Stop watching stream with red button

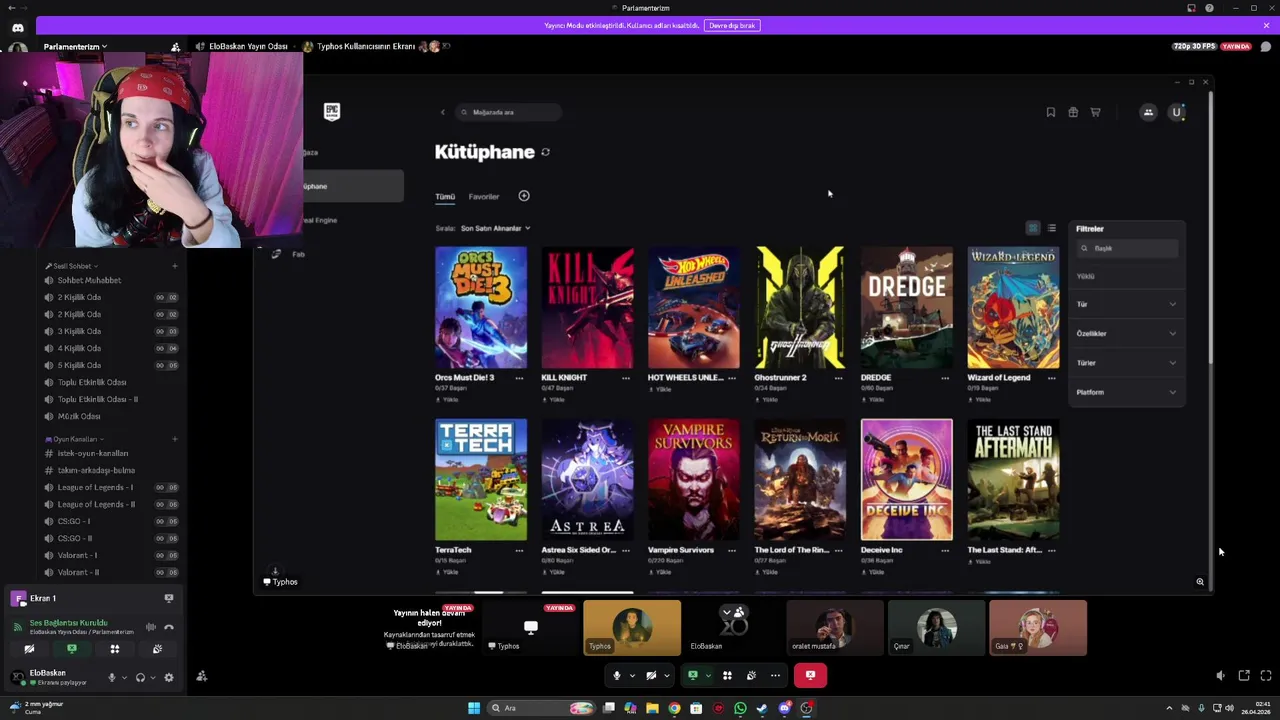tap(810, 675)
